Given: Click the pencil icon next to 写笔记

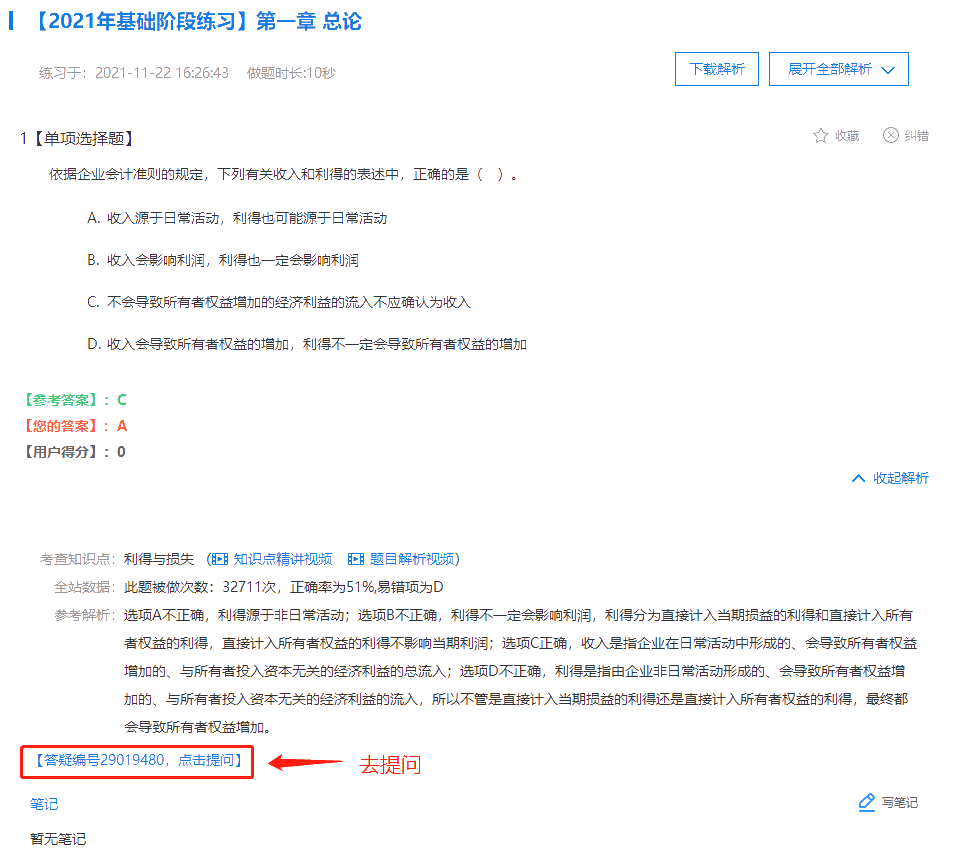Looking at the screenshot, I should tap(866, 802).
